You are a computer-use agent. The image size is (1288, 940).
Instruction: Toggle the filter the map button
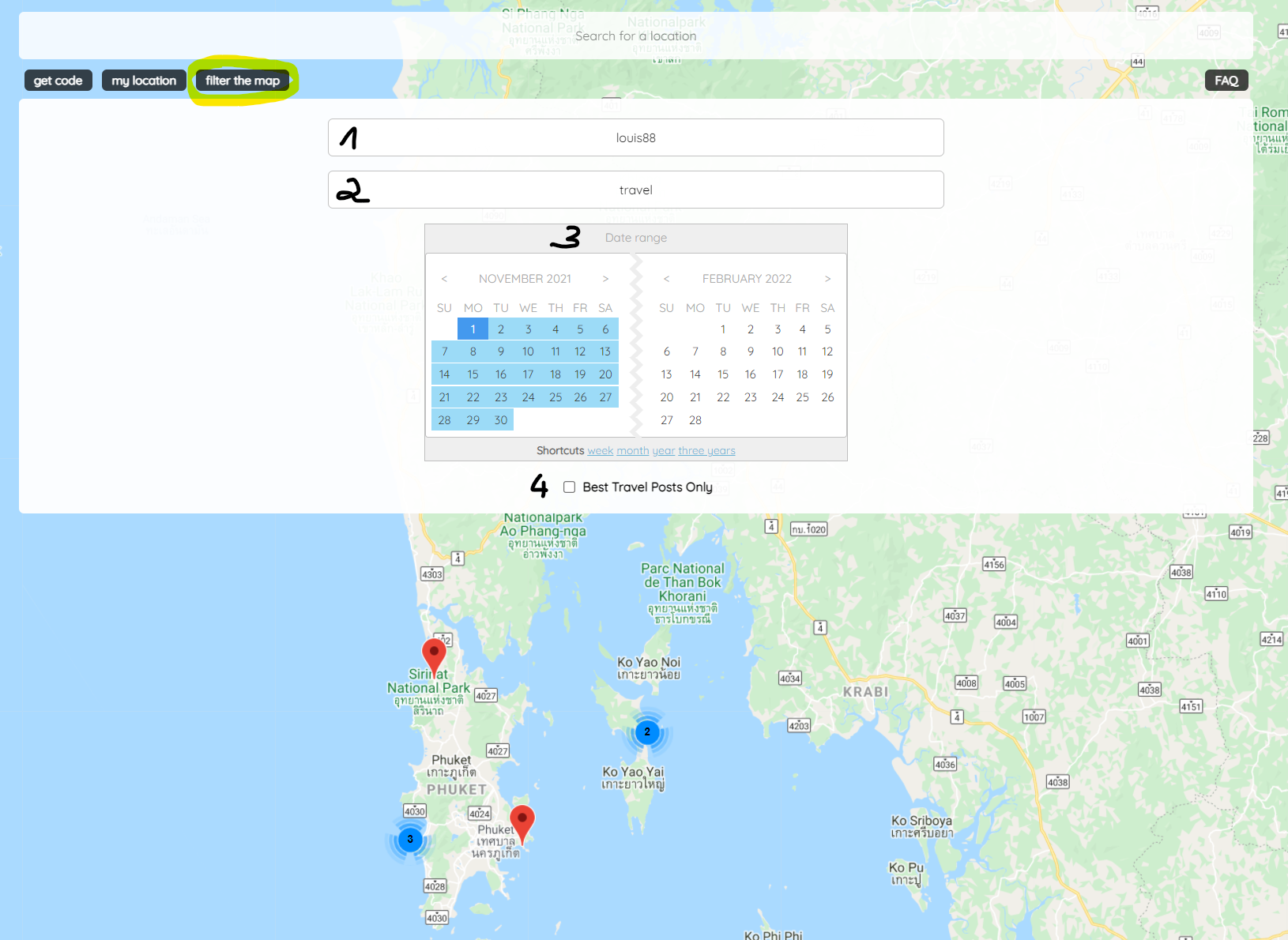pyautogui.click(x=243, y=81)
